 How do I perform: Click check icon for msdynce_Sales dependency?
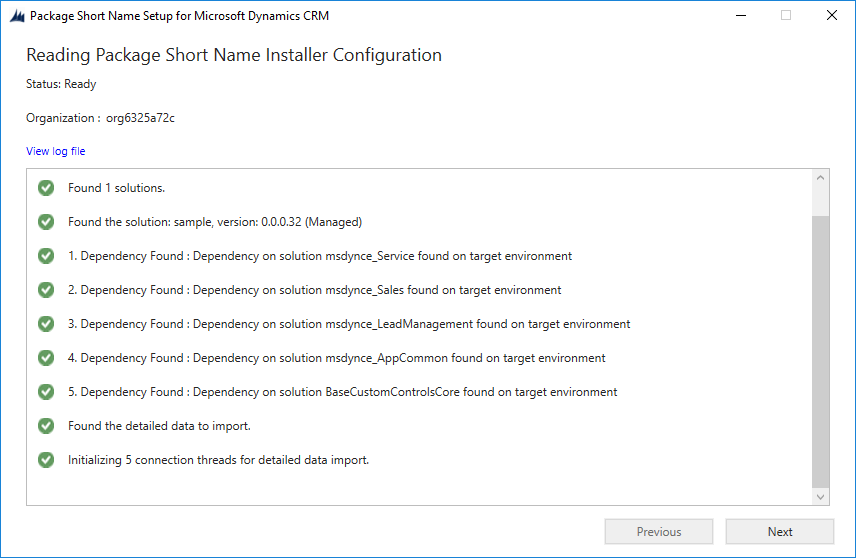(46, 290)
